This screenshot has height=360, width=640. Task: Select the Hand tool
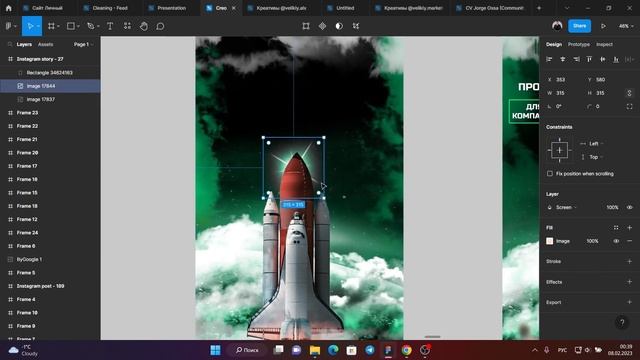(144, 26)
